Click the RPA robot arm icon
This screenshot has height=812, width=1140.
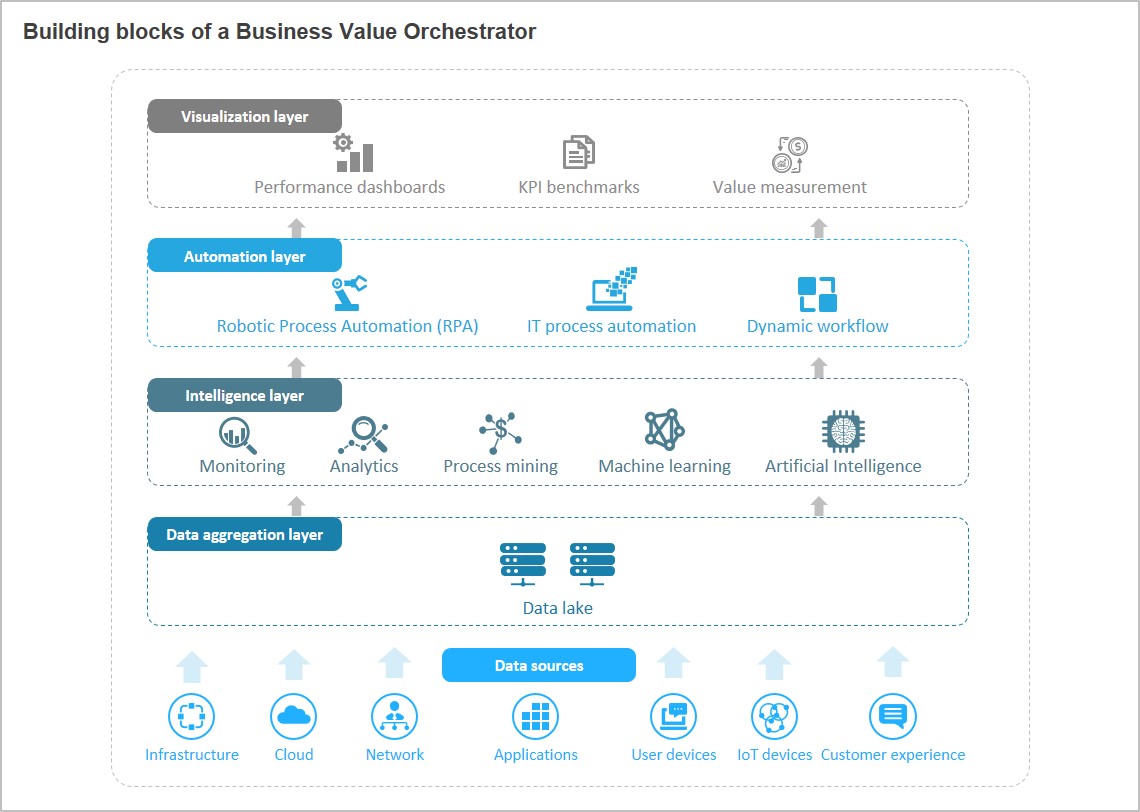pyautogui.click(x=348, y=293)
